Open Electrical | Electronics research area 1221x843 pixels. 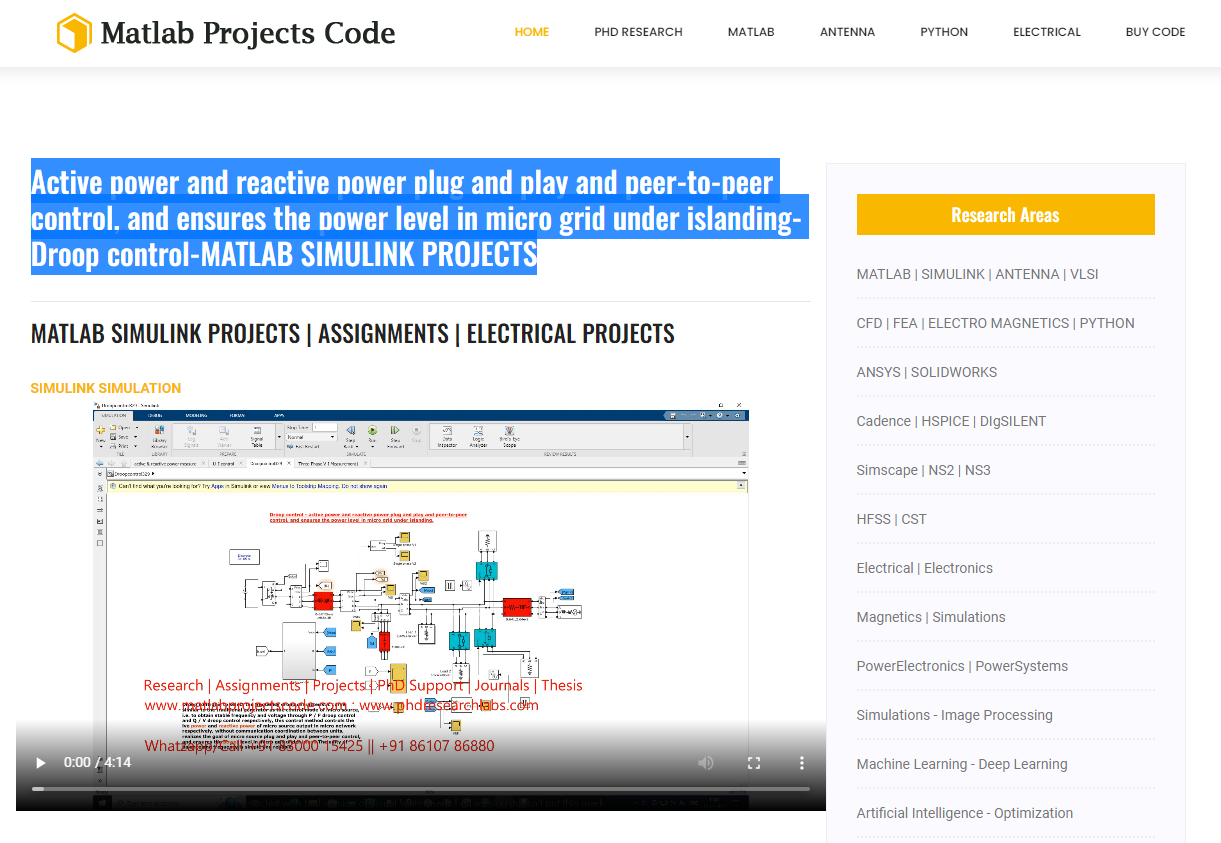(924, 568)
